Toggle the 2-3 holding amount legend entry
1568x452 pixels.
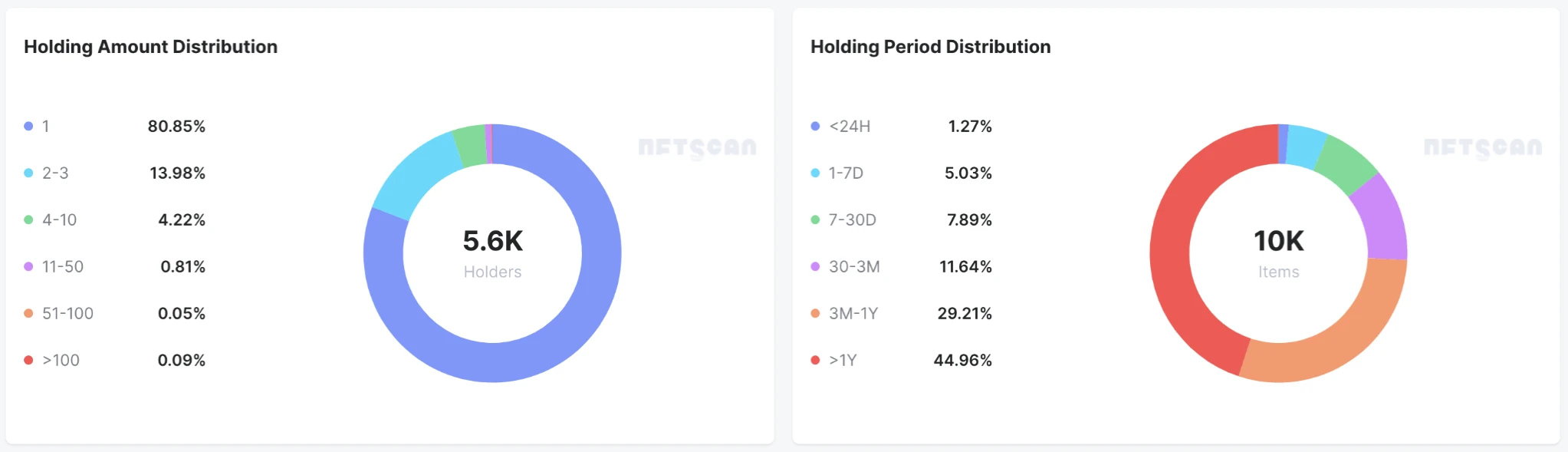point(55,173)
